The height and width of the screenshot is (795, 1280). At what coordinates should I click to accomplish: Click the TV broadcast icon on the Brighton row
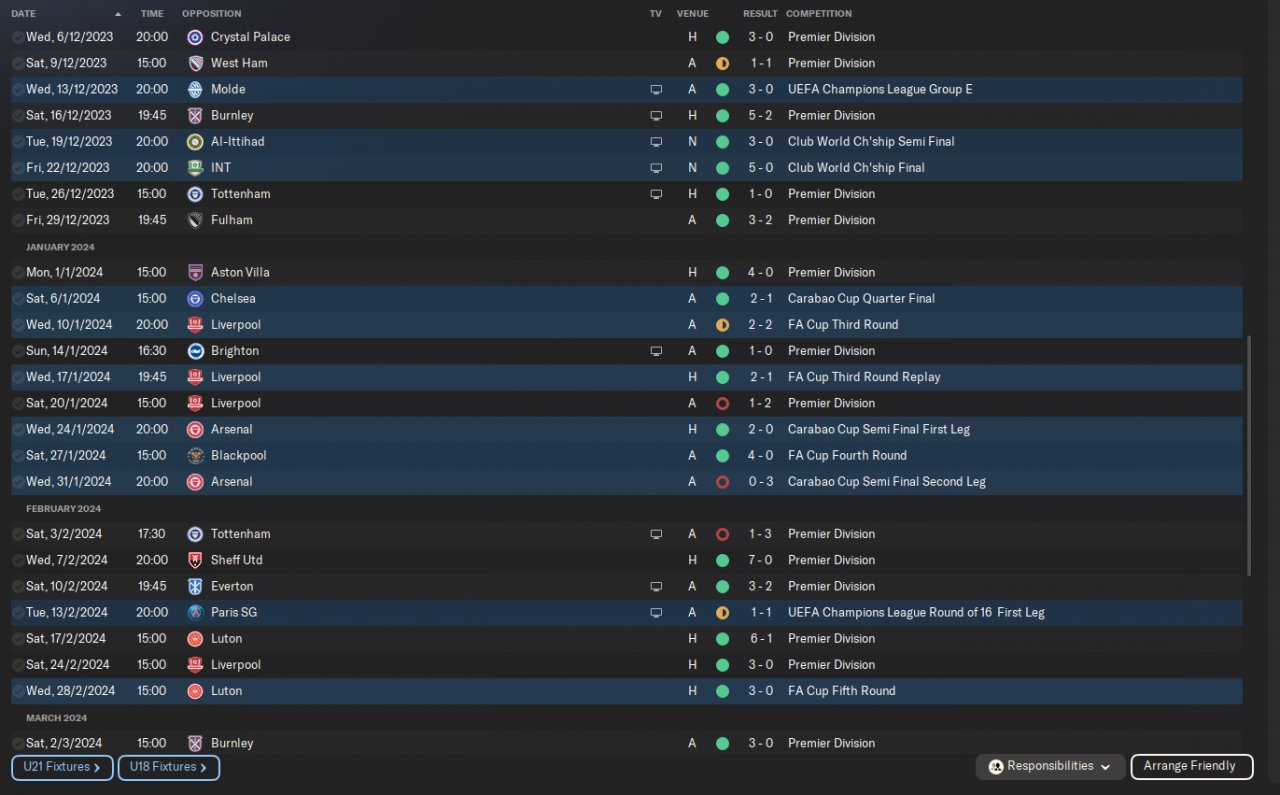(x=656, y=351)
